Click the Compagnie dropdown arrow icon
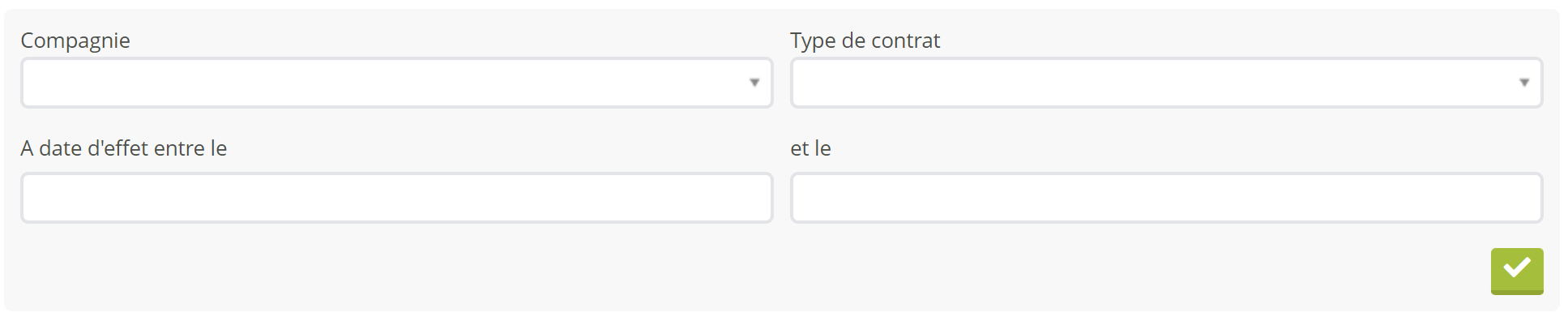1568x321 pixels. [754, 83]
